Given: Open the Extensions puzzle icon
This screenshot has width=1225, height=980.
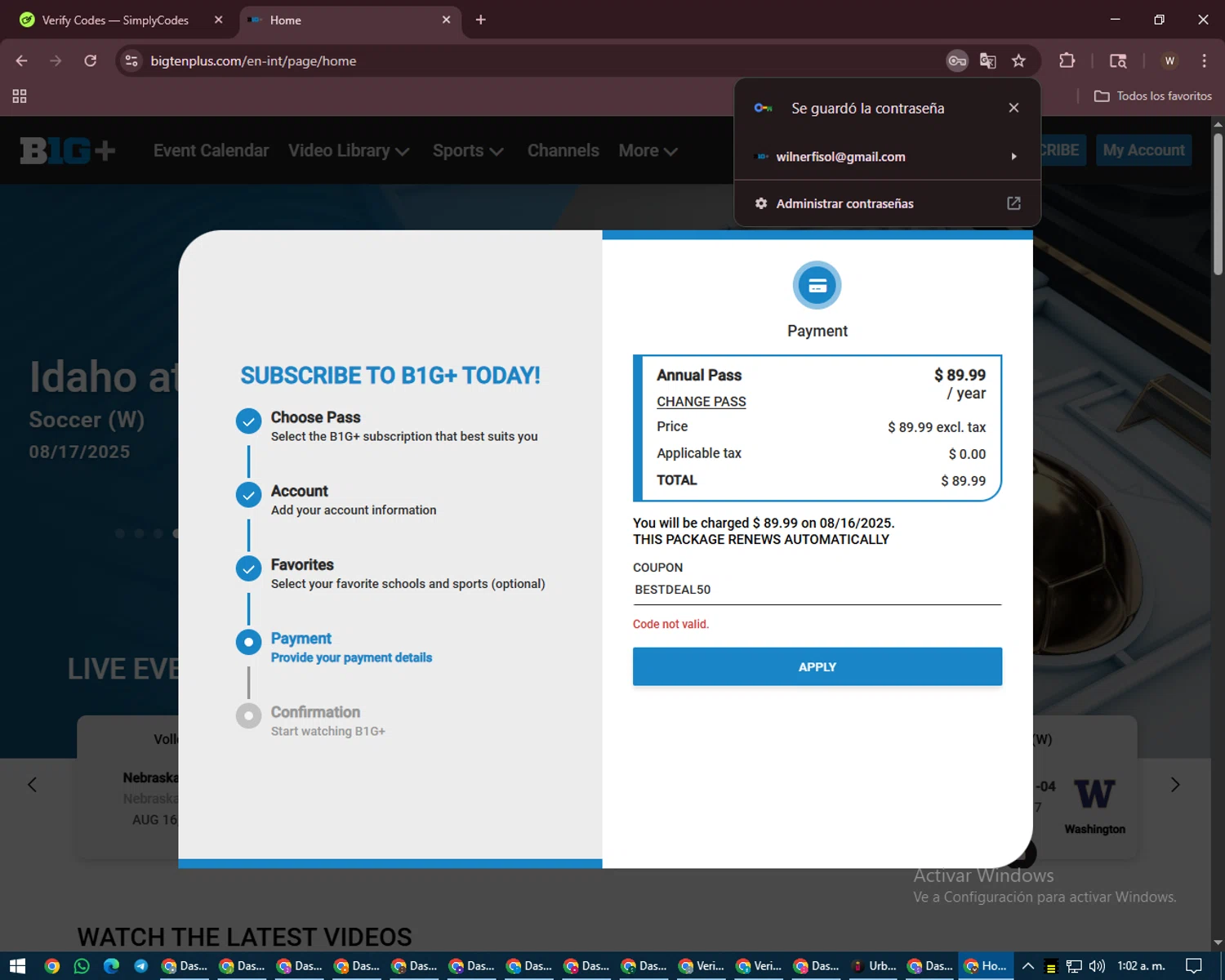Looking at the screenshot, I should pos(1067,61).
